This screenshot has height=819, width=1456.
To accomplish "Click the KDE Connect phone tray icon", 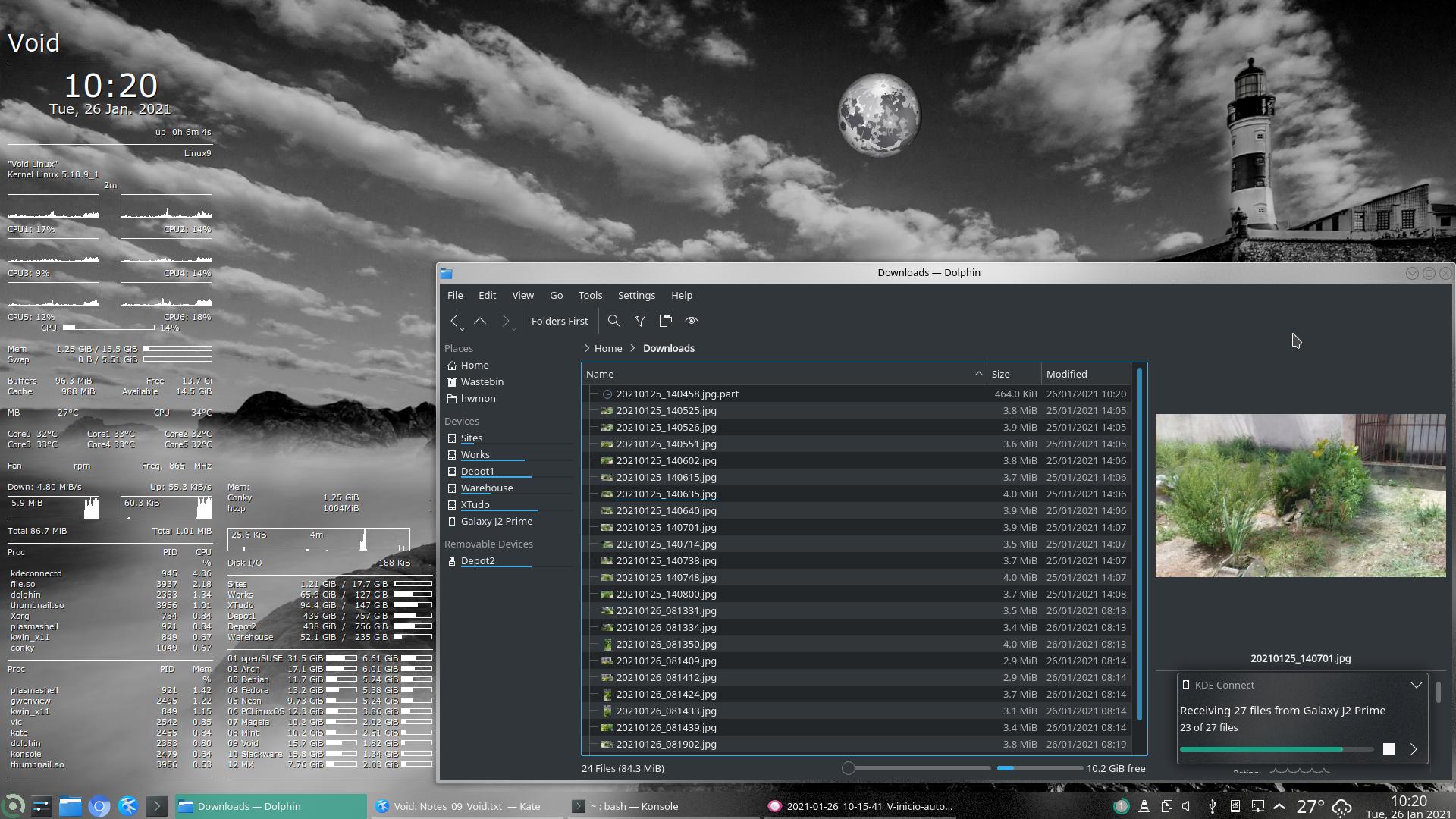I will click(x=1235, y=806).
